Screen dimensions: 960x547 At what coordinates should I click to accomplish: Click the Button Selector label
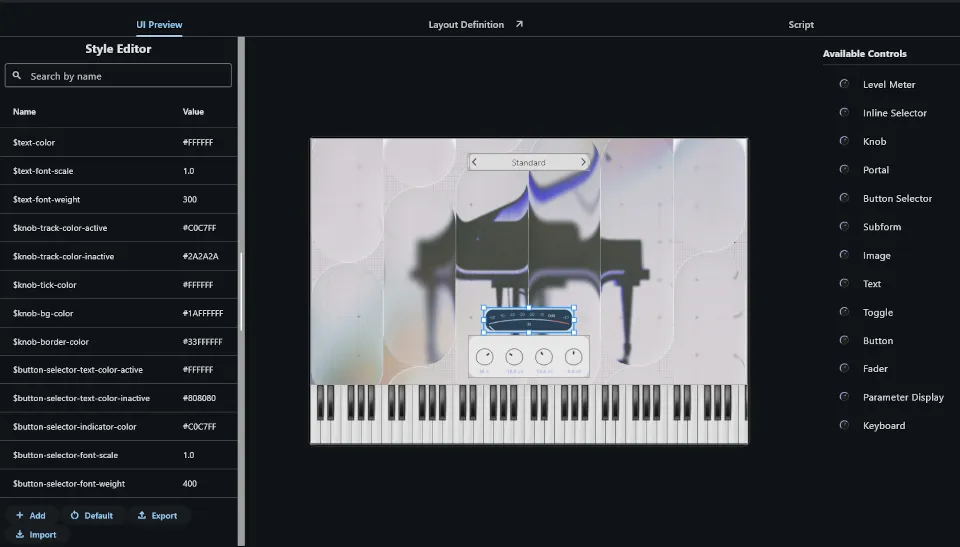[x=898, y=198]
